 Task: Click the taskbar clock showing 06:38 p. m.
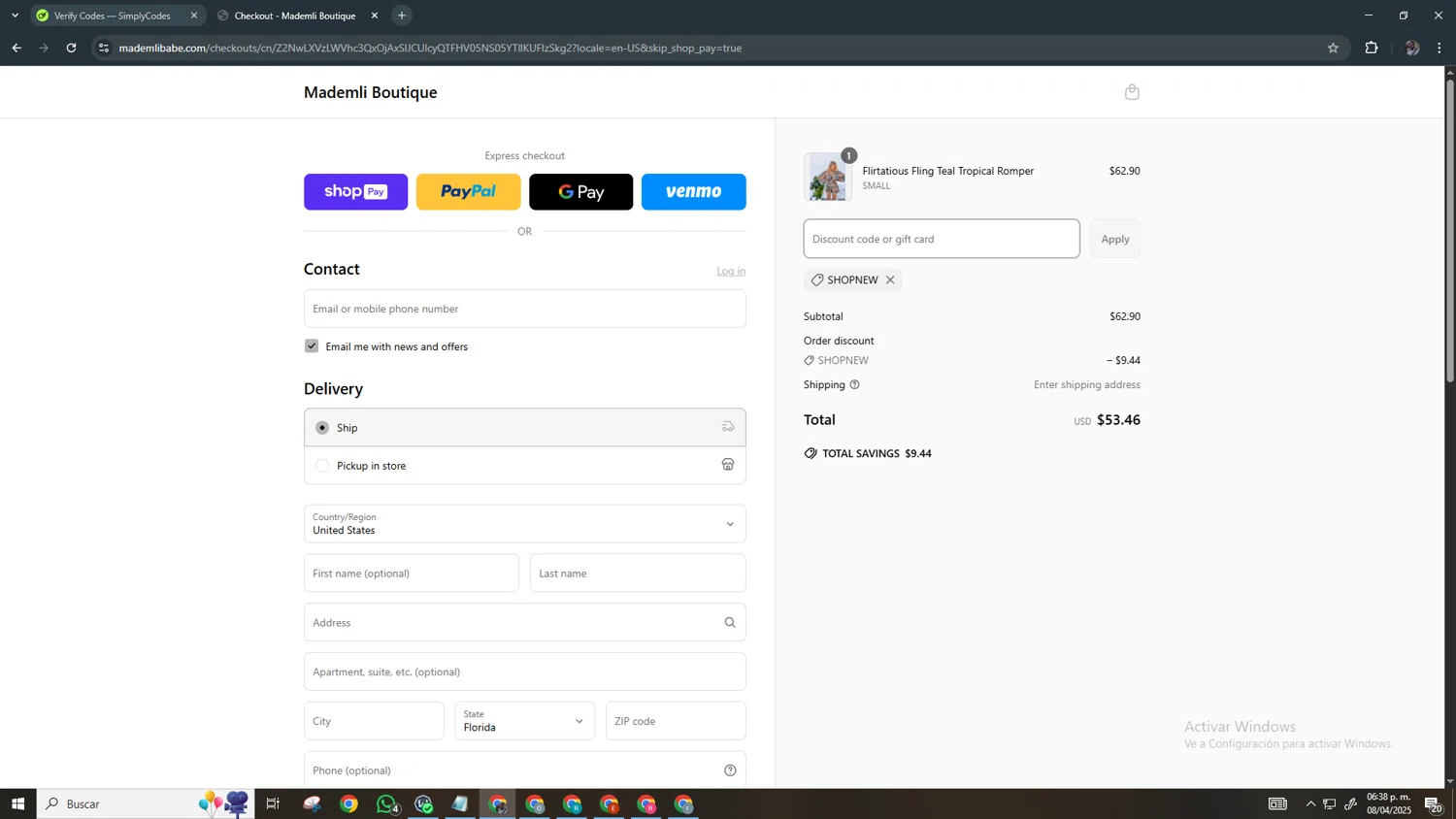click(x=1388, y=803)
